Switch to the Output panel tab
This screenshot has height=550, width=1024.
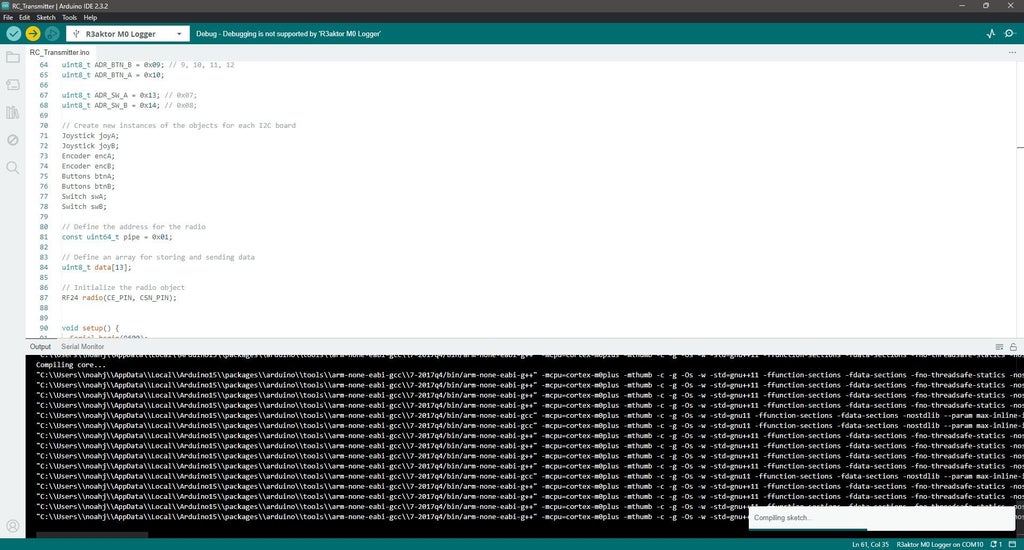click(40, 347)
